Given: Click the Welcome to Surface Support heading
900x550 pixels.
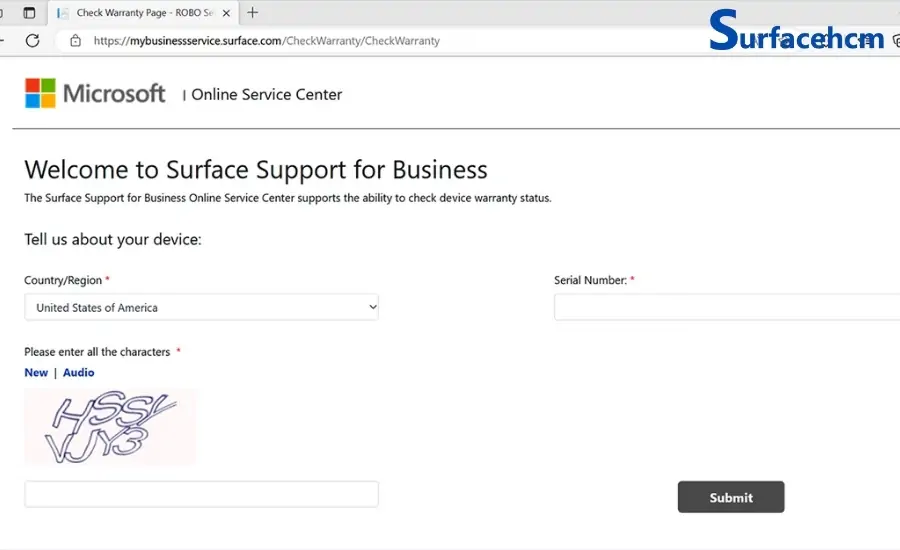Looking at the screenshot, I should point(256,170).
